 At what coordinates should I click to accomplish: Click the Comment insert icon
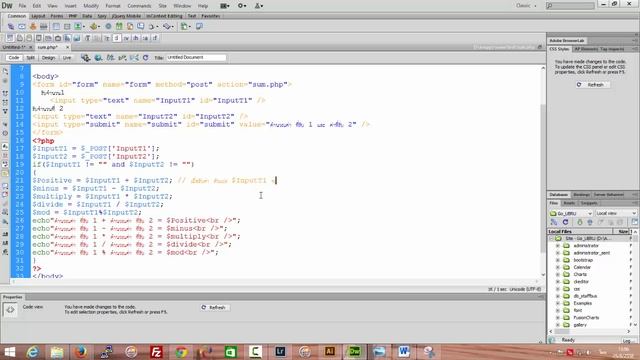coord(140,27)
